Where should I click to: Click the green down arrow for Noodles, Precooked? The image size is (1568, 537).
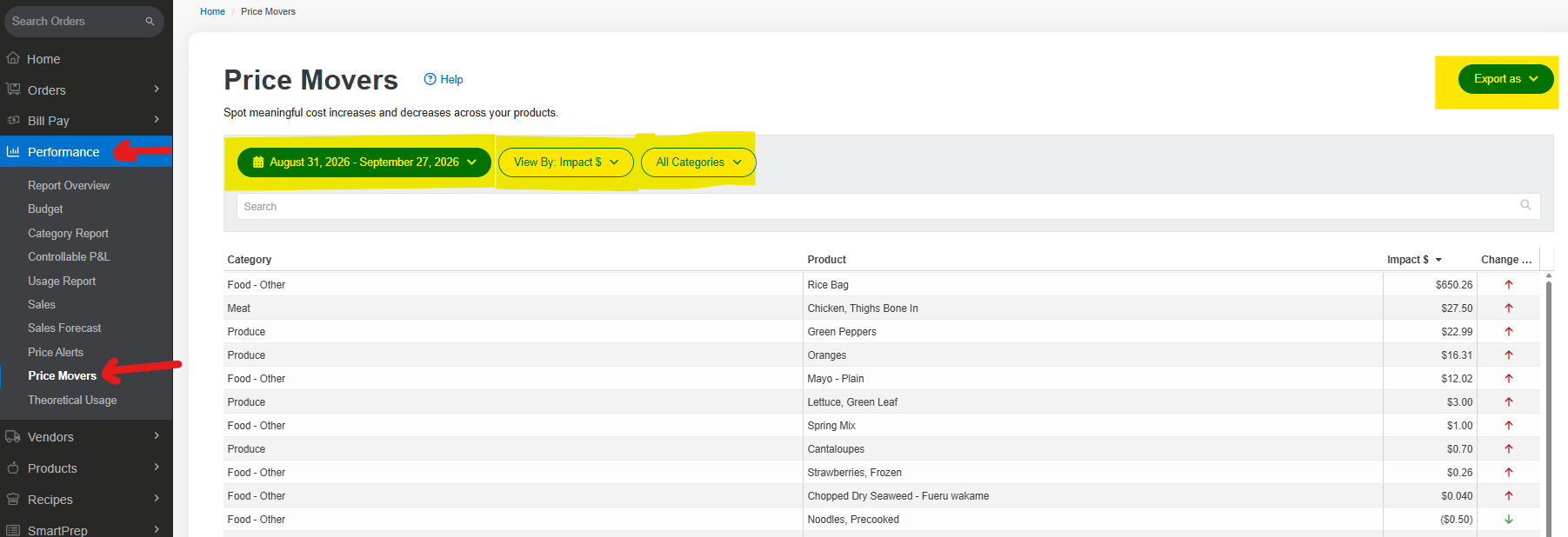pyautogui.click(x=1509, y=519)
